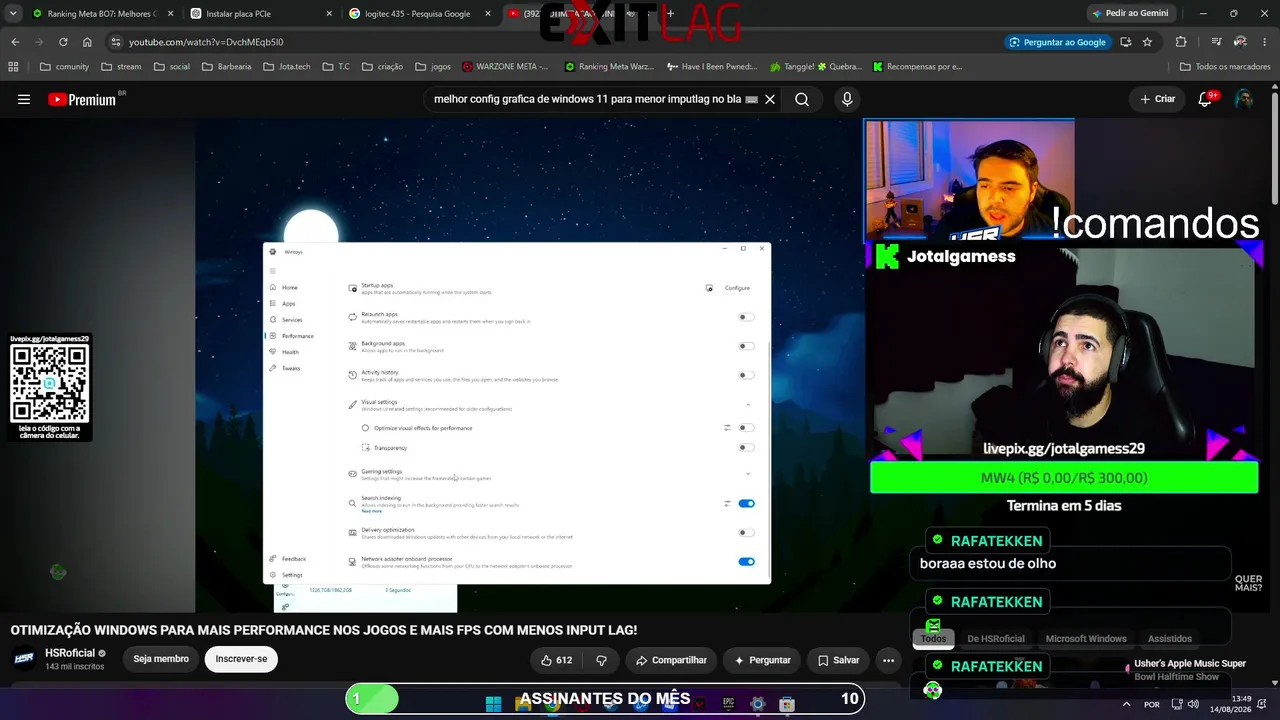
Task: Select Services in the Wintoys sidebar
Action: pos(286,320)
